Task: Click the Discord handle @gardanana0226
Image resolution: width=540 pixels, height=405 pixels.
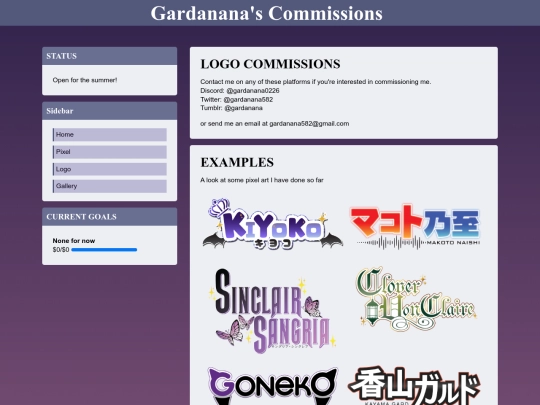Action: (x=253, y=91)
